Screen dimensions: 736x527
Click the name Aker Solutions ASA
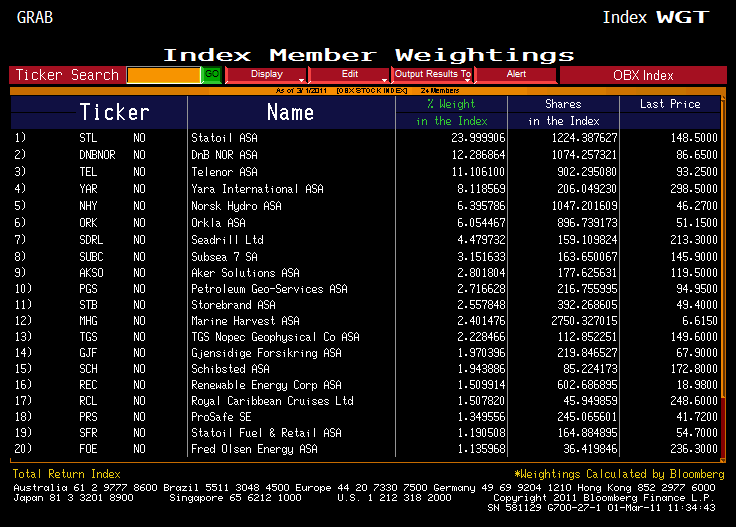click(x=245, y=273)
